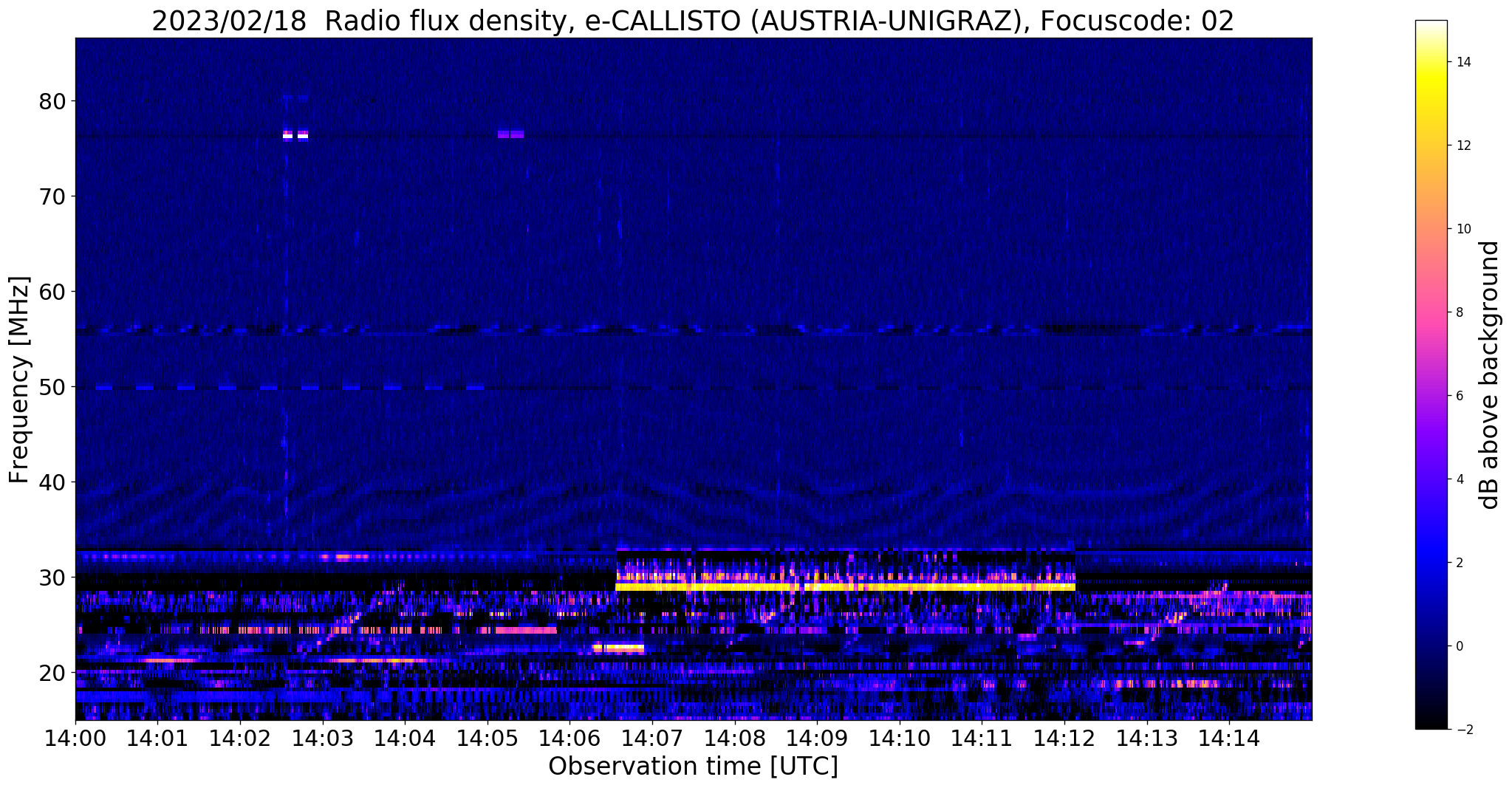Click the white-yellow streak at 22.5 MHz near 14:06:40
The height and width of the screenshot is (788, 1512).
click(x=618, y=648)
